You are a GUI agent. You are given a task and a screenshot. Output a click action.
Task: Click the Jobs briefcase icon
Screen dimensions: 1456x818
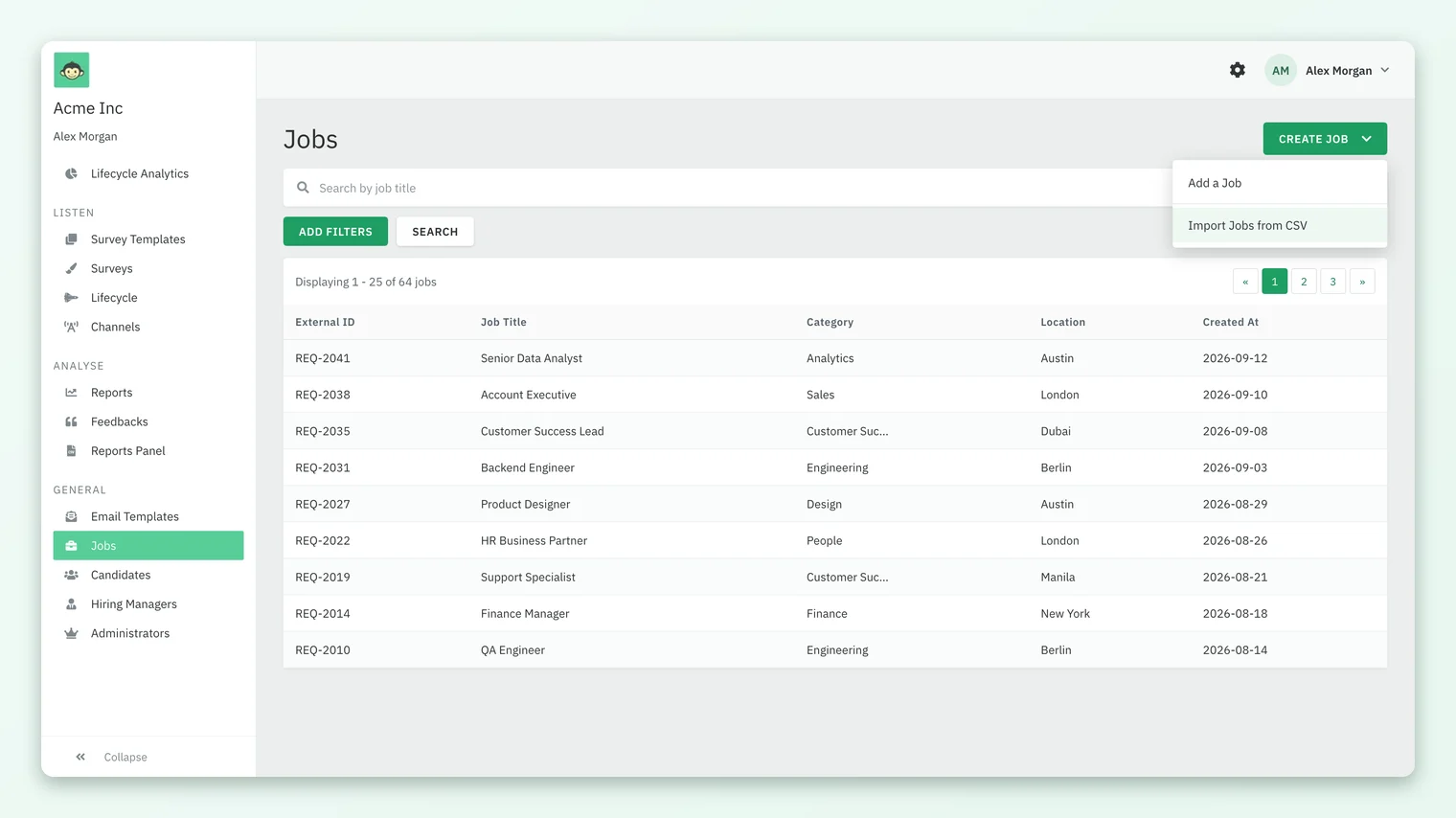[71, 546]
